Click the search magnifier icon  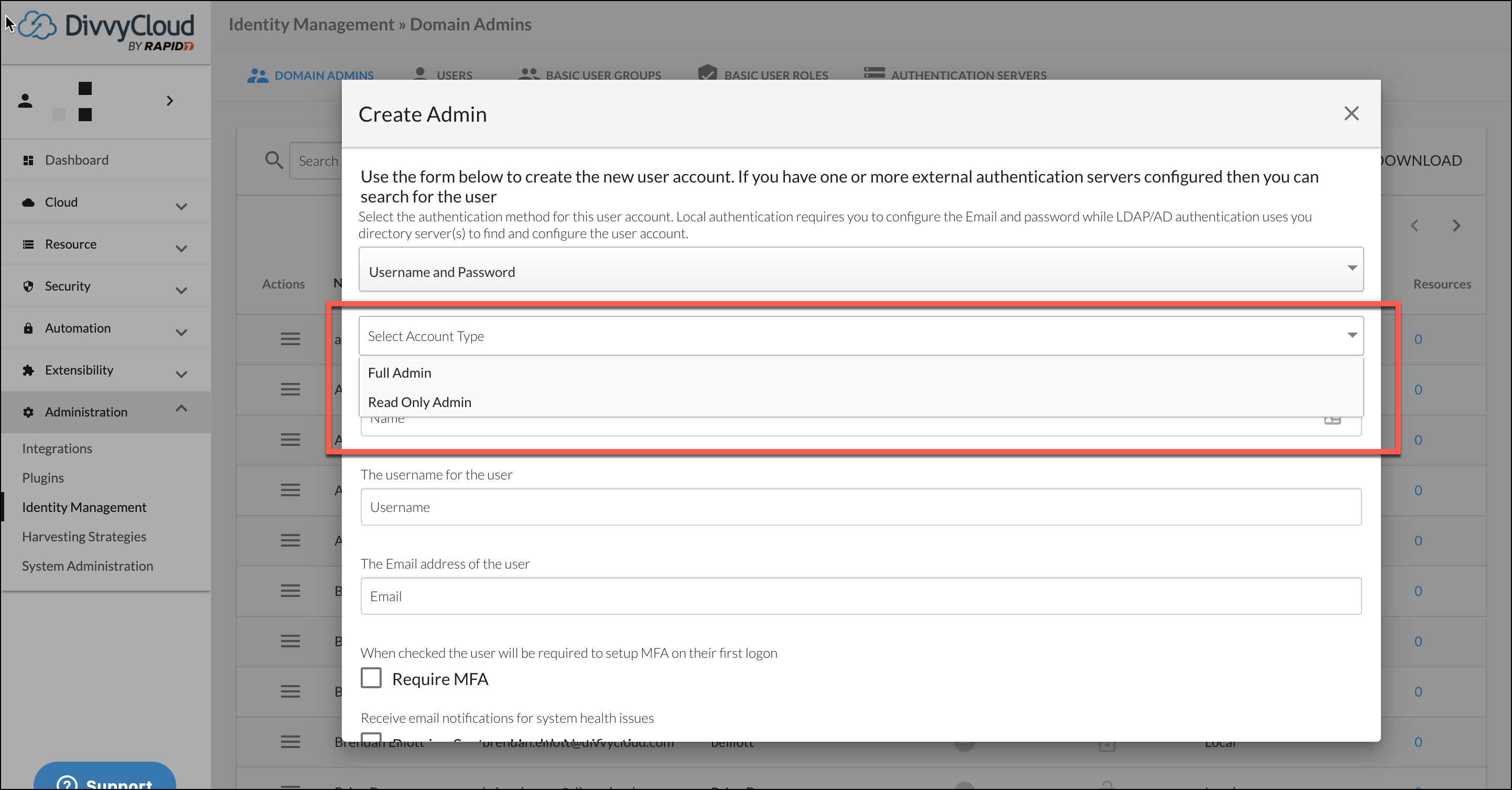pyautogui.click(x=274, y=160)
